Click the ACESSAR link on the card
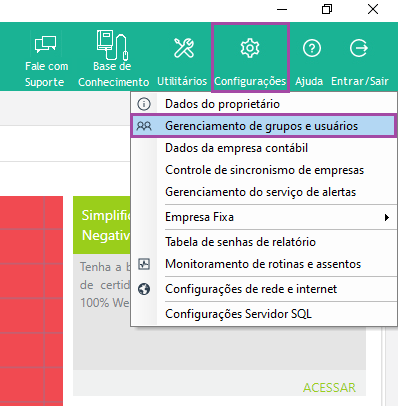398x406 pixels. (329, 388)
